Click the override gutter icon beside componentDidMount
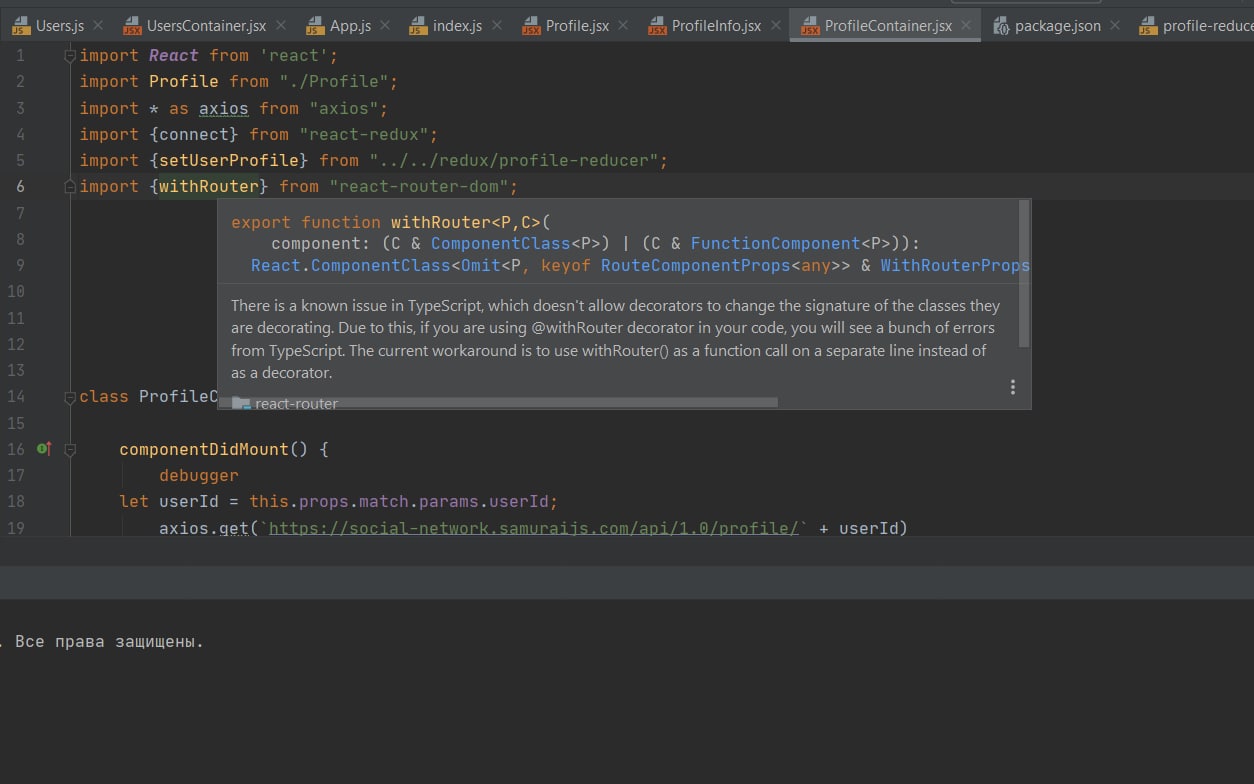Image resolution: width=1254 pixels, height=784 pixels. coord(43,450)
